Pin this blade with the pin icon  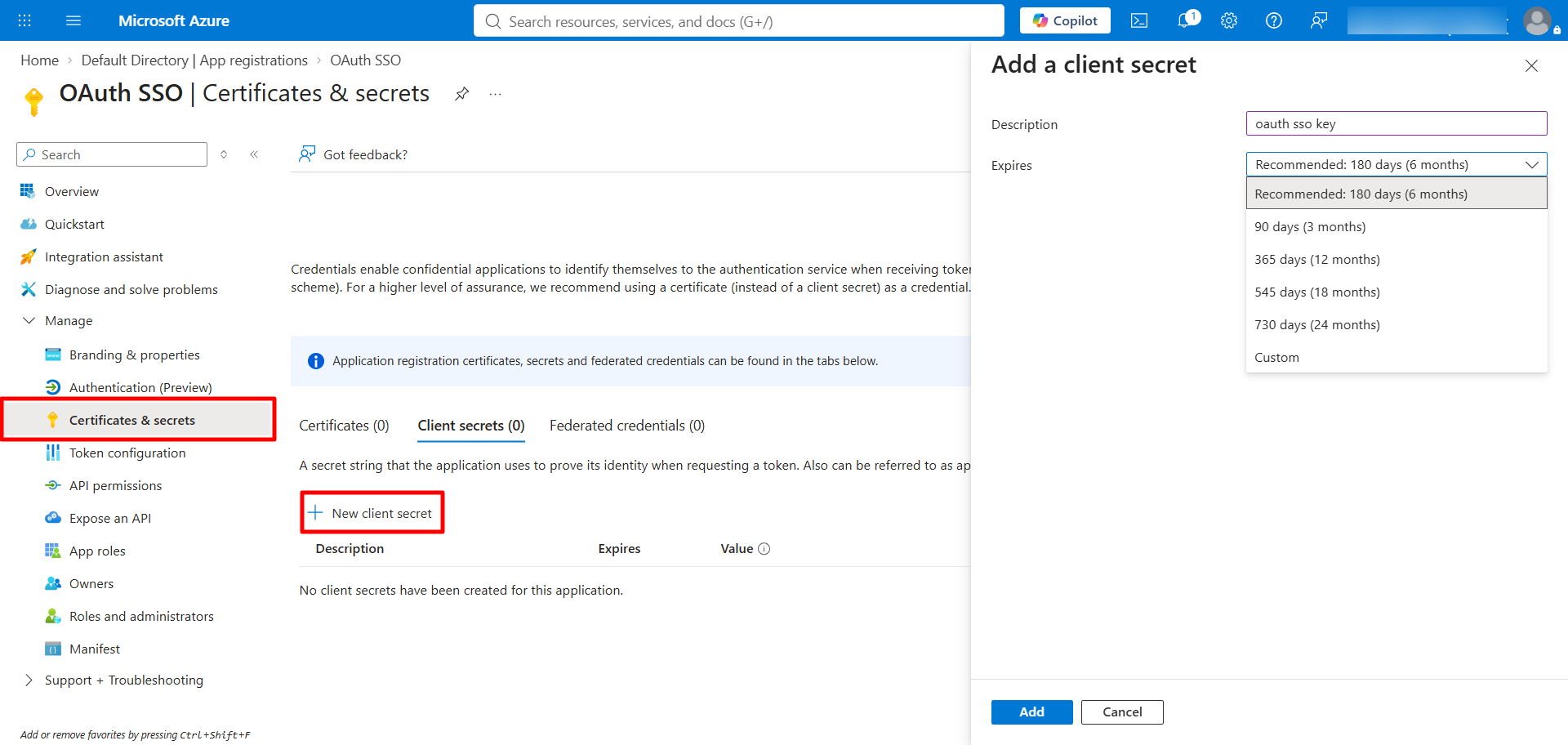pos(462,94)
